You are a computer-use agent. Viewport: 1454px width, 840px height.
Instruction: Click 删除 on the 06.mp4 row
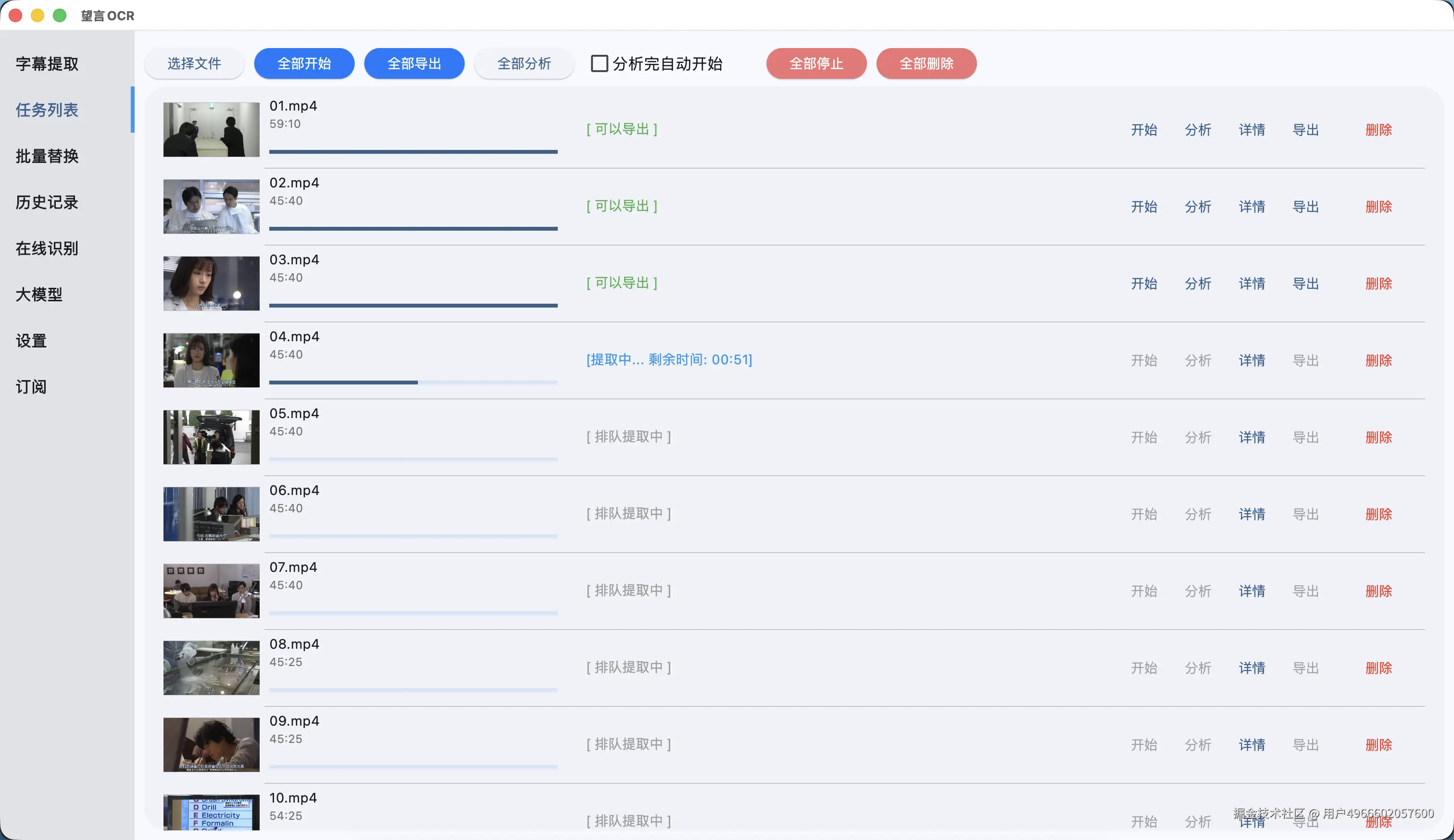click(x=1378, y=514)
